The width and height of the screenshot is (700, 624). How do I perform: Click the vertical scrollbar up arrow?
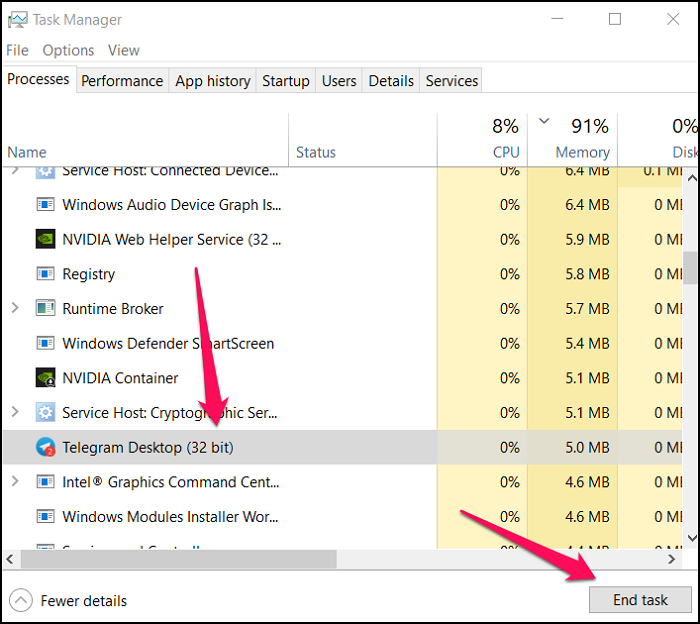[692, 179]
